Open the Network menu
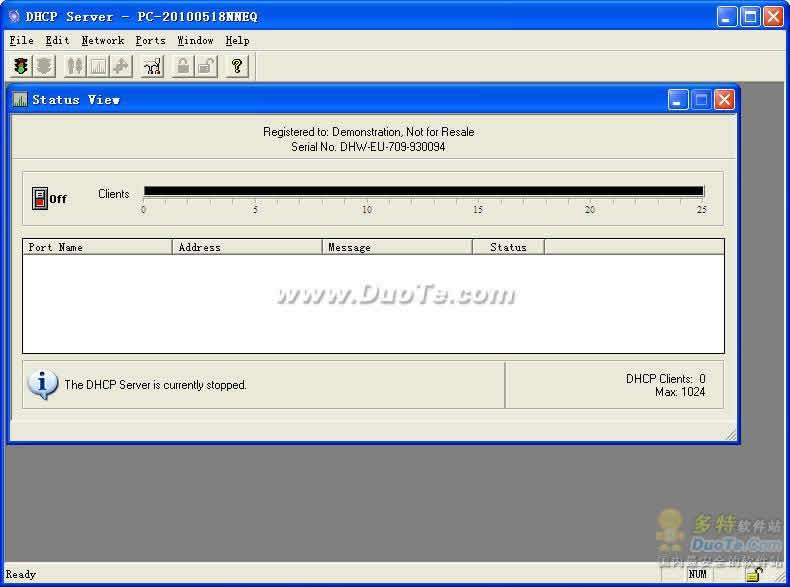 pos(103,40)
